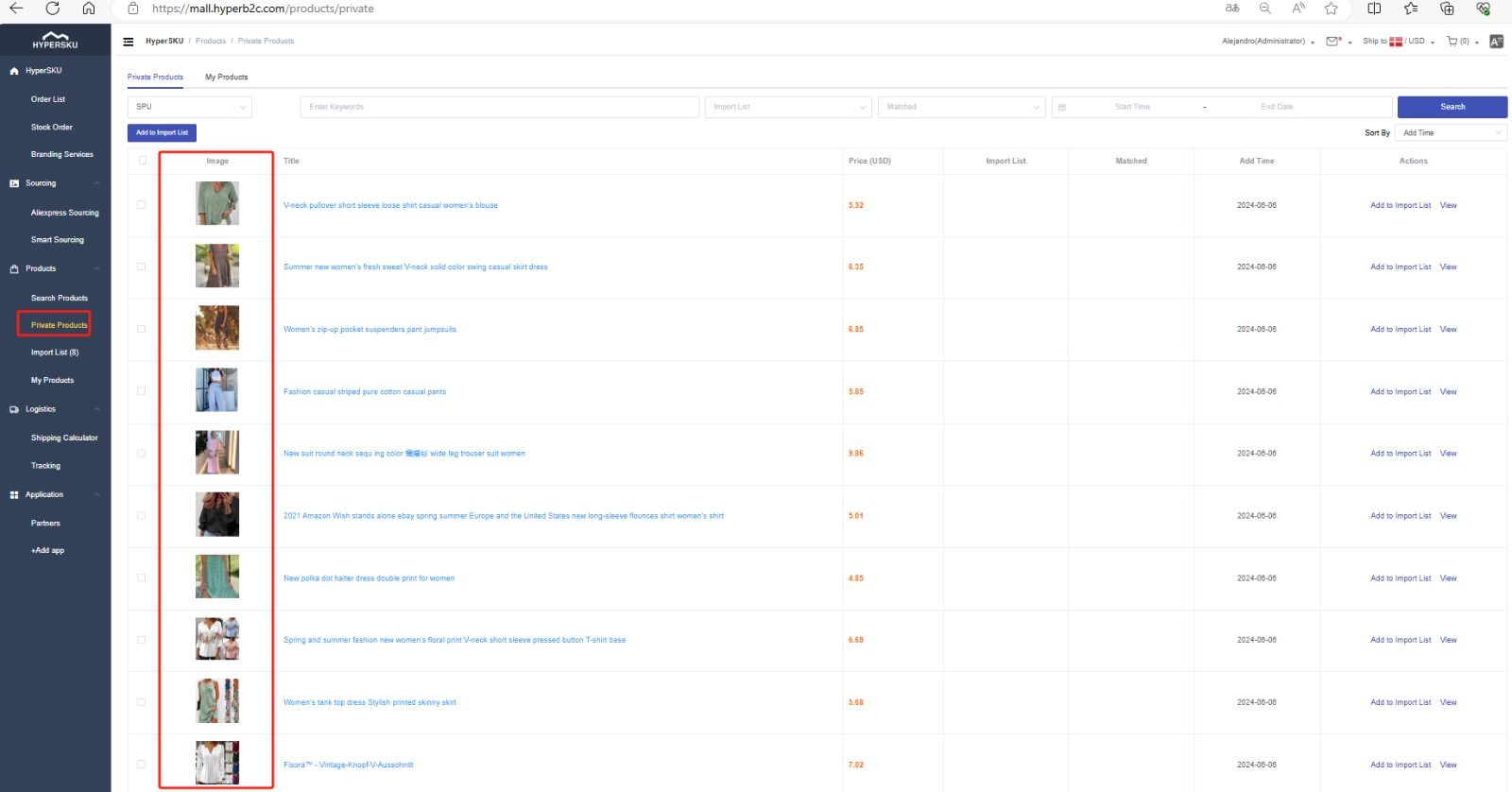
Task: Switch to the My Products tab
Action: tap(227, 77)
